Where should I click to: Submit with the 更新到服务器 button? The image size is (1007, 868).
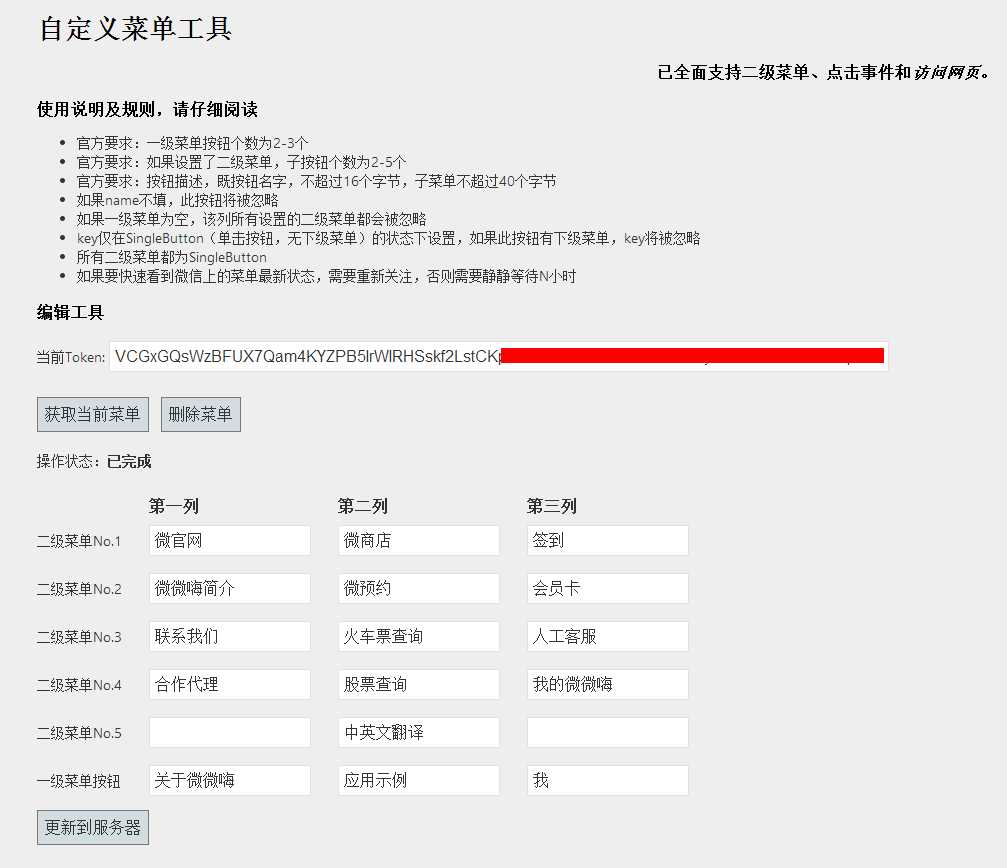[92, 828]
